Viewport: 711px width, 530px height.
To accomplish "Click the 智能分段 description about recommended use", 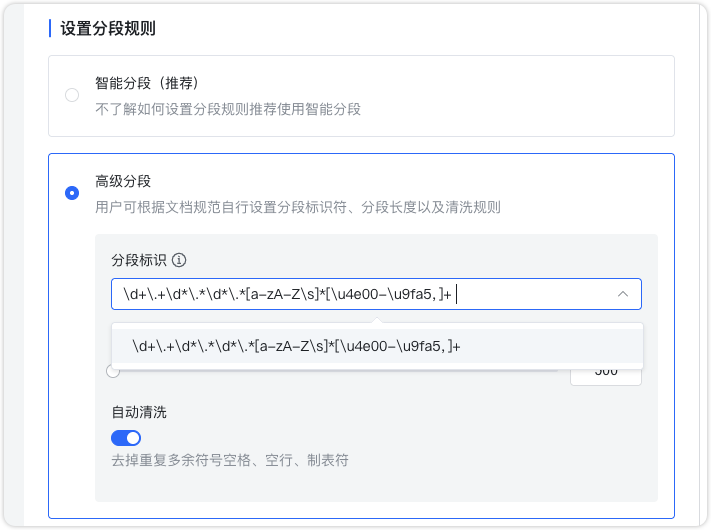I will tap(228, 109).
